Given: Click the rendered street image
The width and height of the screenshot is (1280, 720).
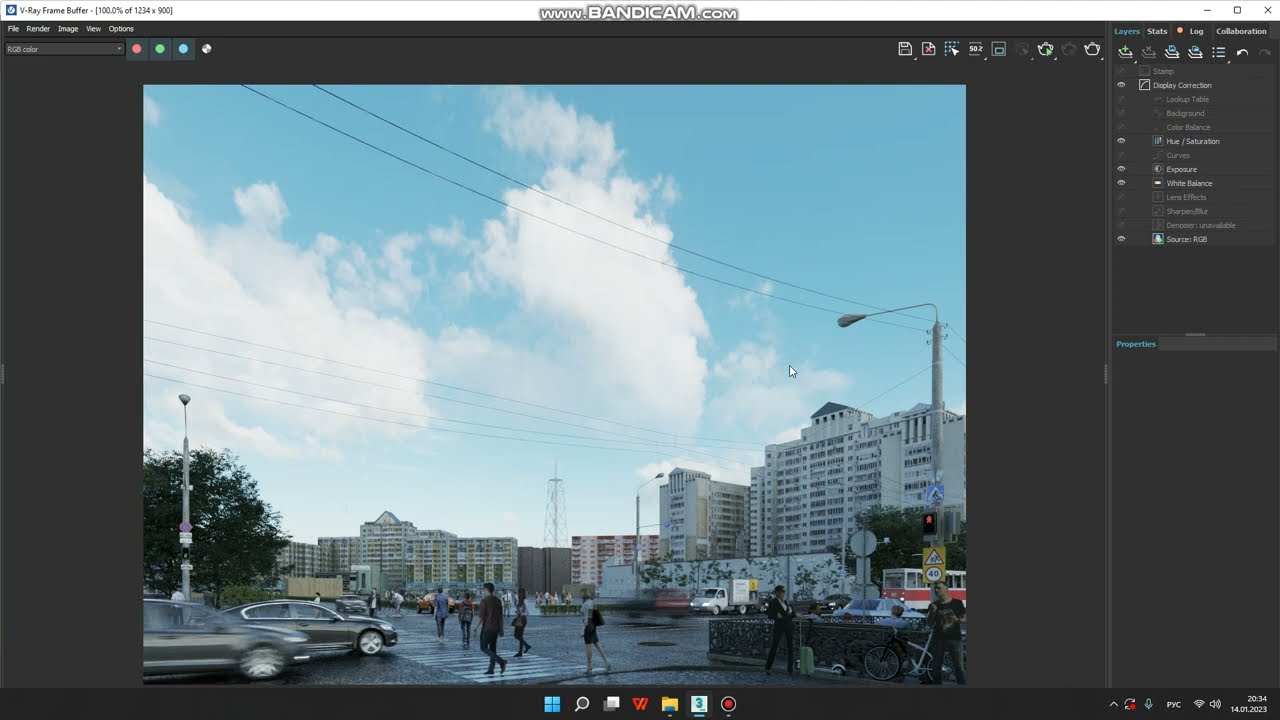Looking at the screenshot, I should coord(554,384).
